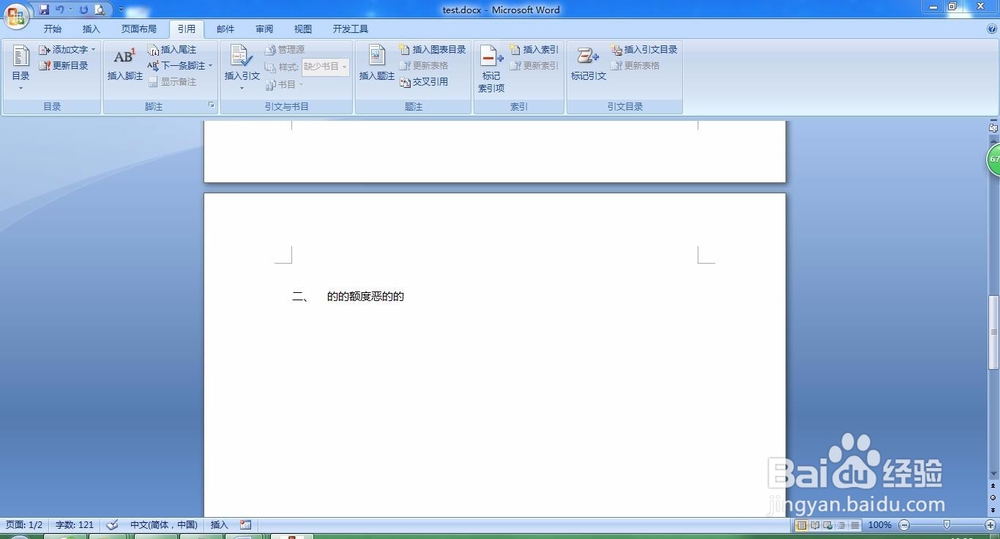1000x539 pixels.
Task: Switch to Full Screen Reading view
Action: click(x=814, y=525)
